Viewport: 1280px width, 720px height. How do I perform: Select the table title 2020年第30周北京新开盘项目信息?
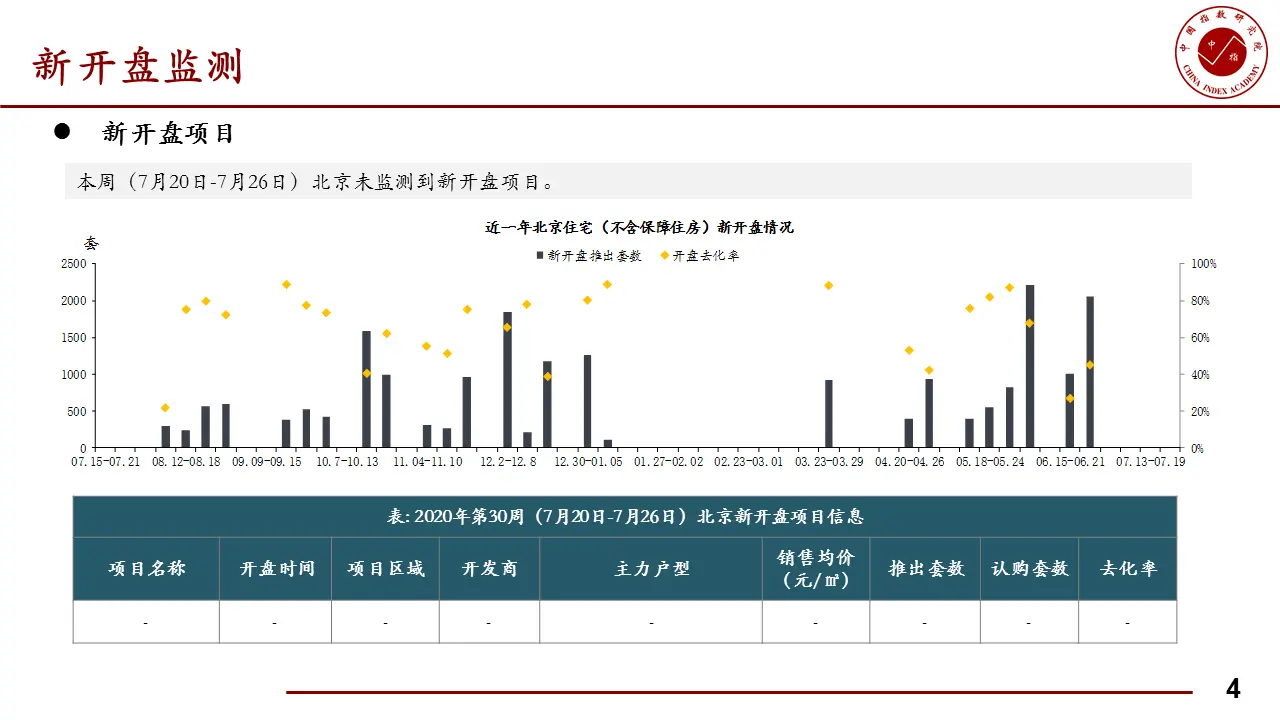coord(625,517)
